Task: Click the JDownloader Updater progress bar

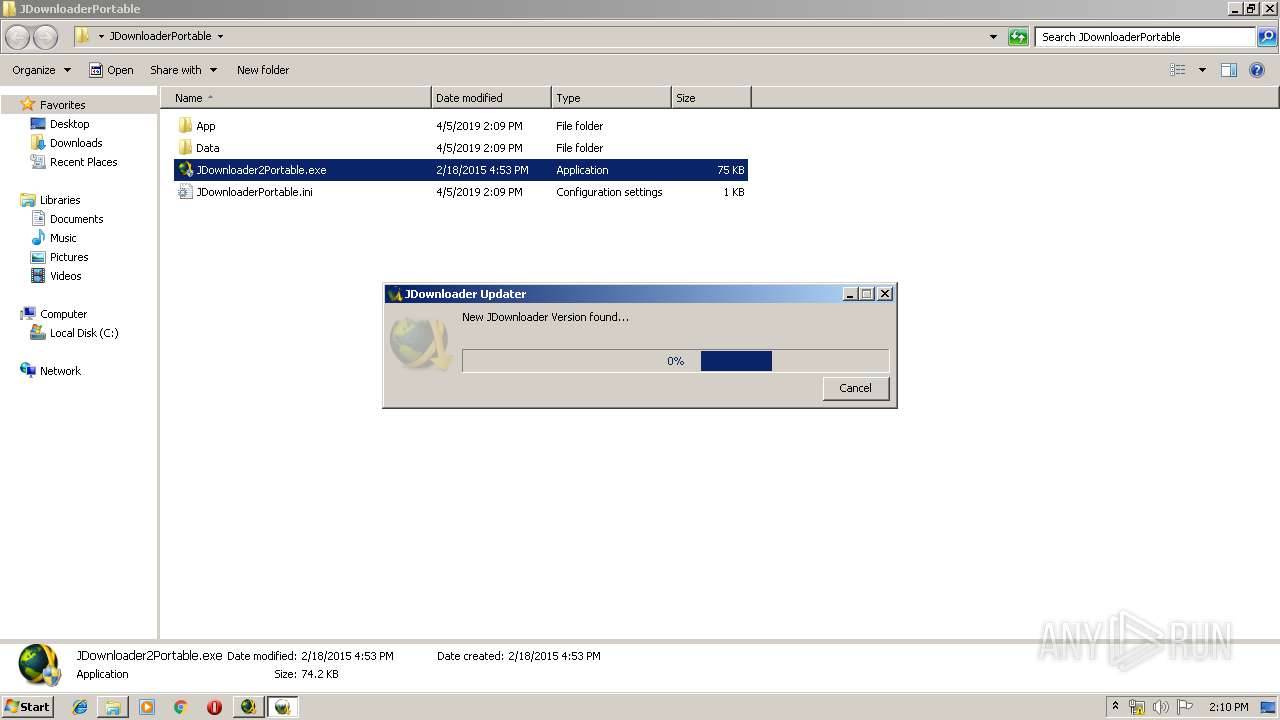Action: pyautogui.click(x=675, y=361)
